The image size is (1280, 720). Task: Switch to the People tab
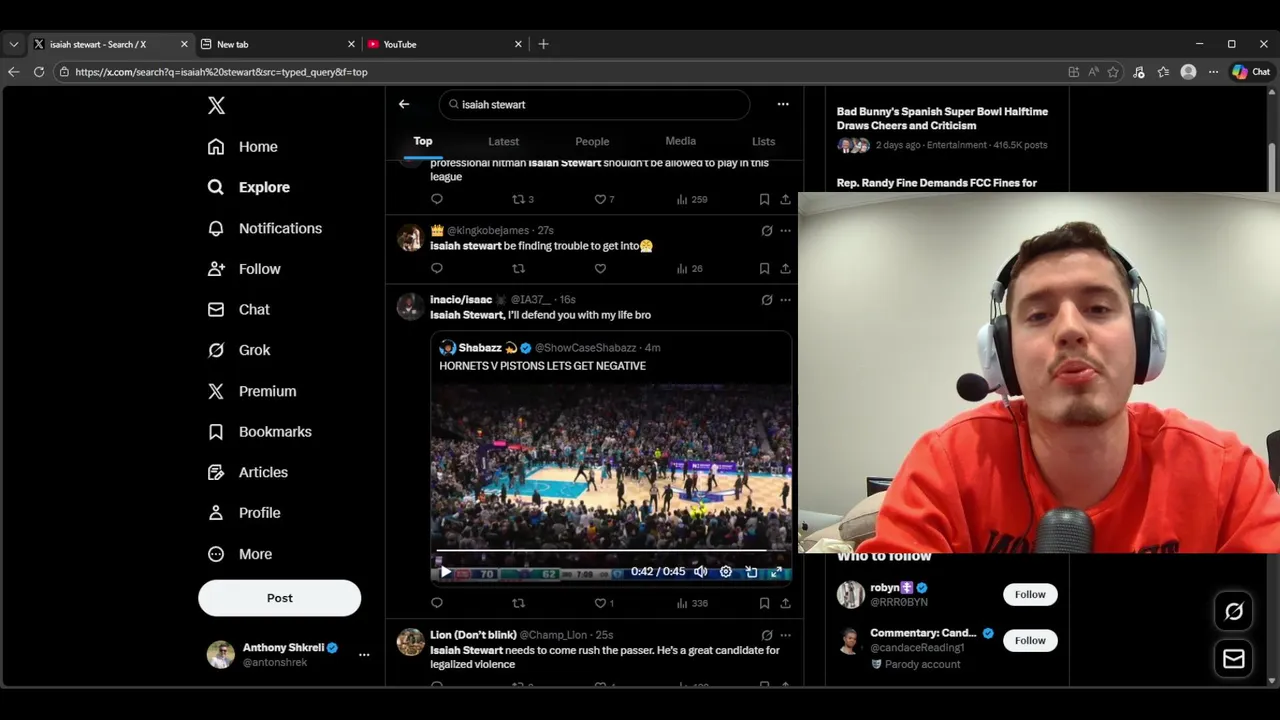click(592, 141)
